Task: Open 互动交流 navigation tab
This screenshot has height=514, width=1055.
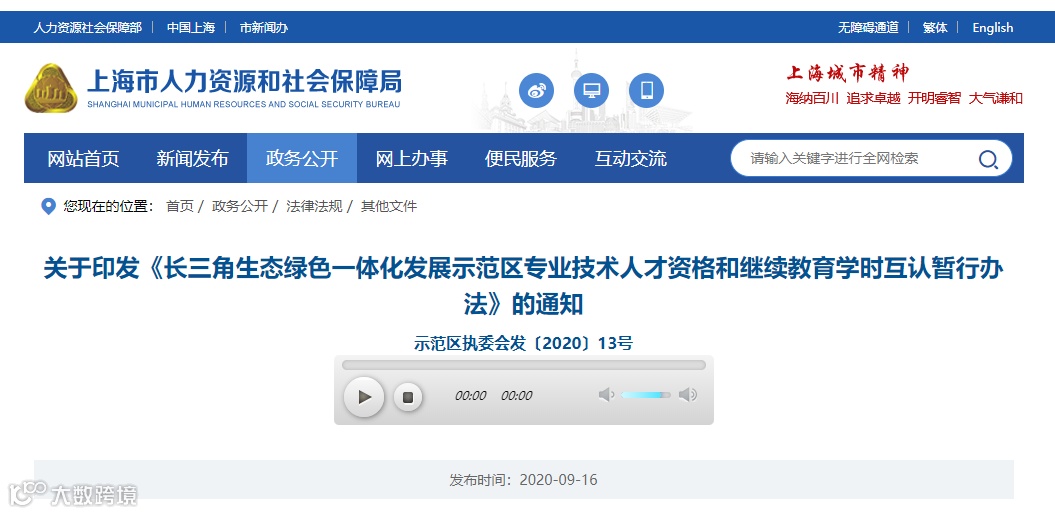Action: pyautogui.click(x=630, y=158)
